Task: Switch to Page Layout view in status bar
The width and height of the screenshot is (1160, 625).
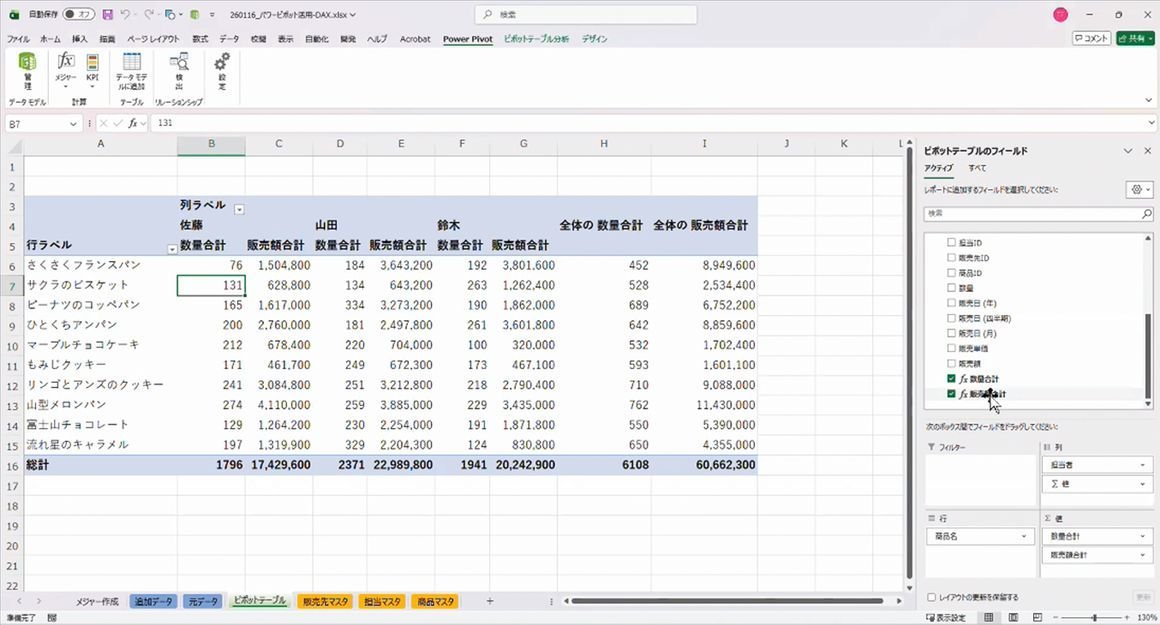Action: coord(1013,617)
